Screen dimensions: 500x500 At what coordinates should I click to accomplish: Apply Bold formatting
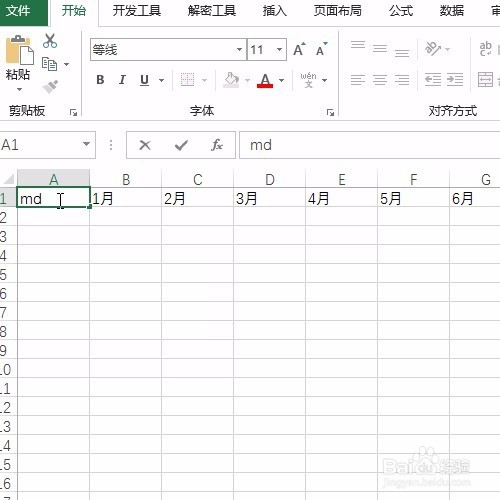100,80
